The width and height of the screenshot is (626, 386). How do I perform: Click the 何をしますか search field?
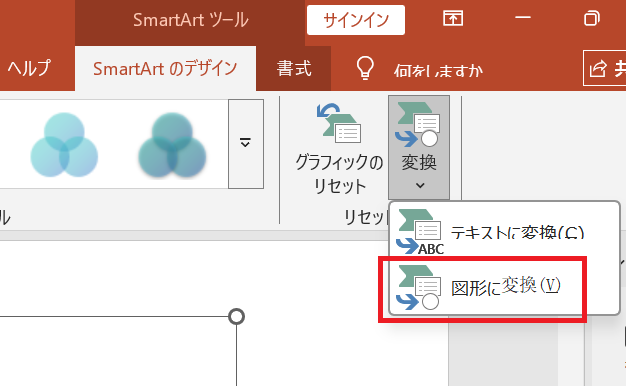(x=438, y=70)
